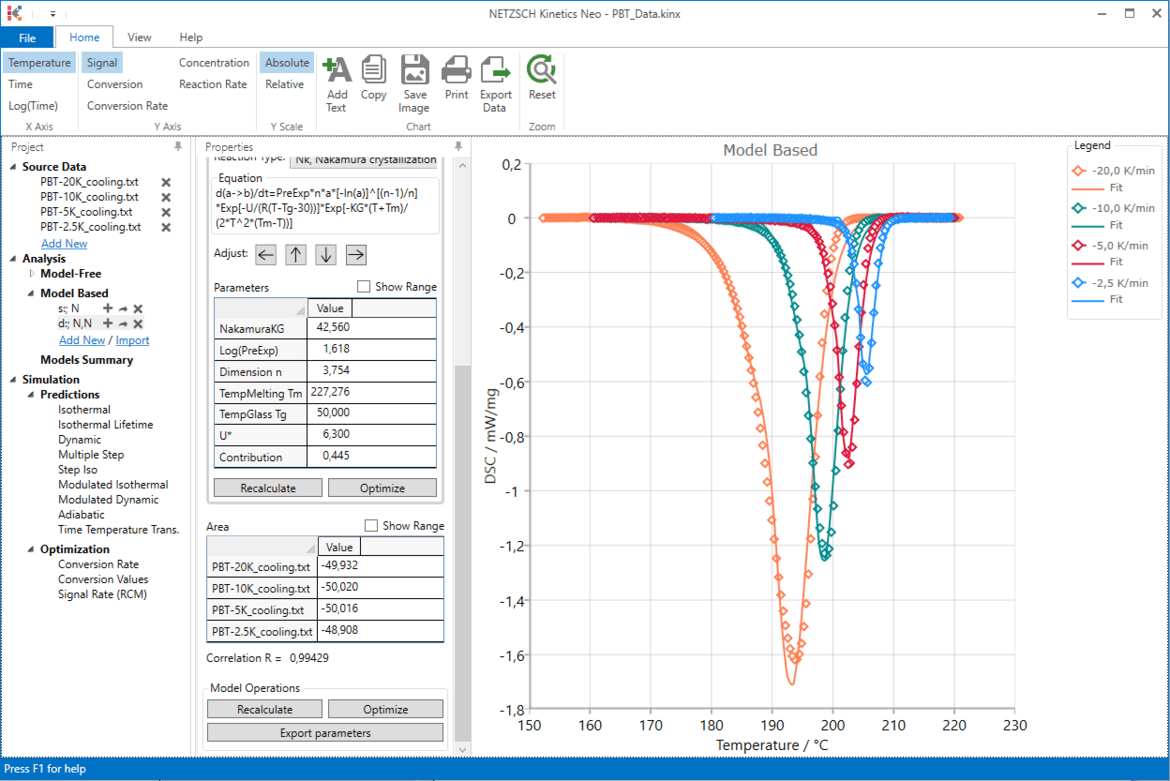This screenshot has height=781, width=1170.
Task: Click the Log(PreExp) value field 1,618
Action: (372, 349)
